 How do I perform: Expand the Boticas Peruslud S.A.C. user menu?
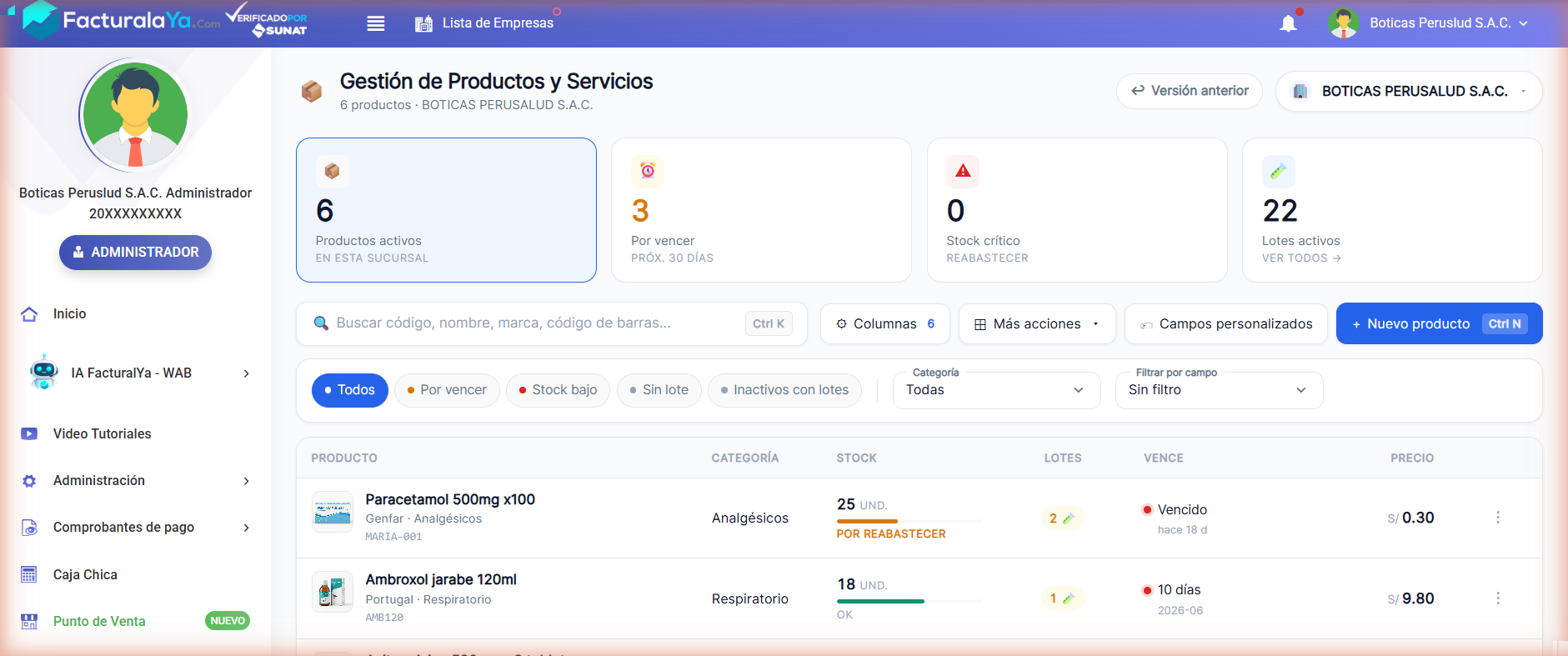point(1448,23)
